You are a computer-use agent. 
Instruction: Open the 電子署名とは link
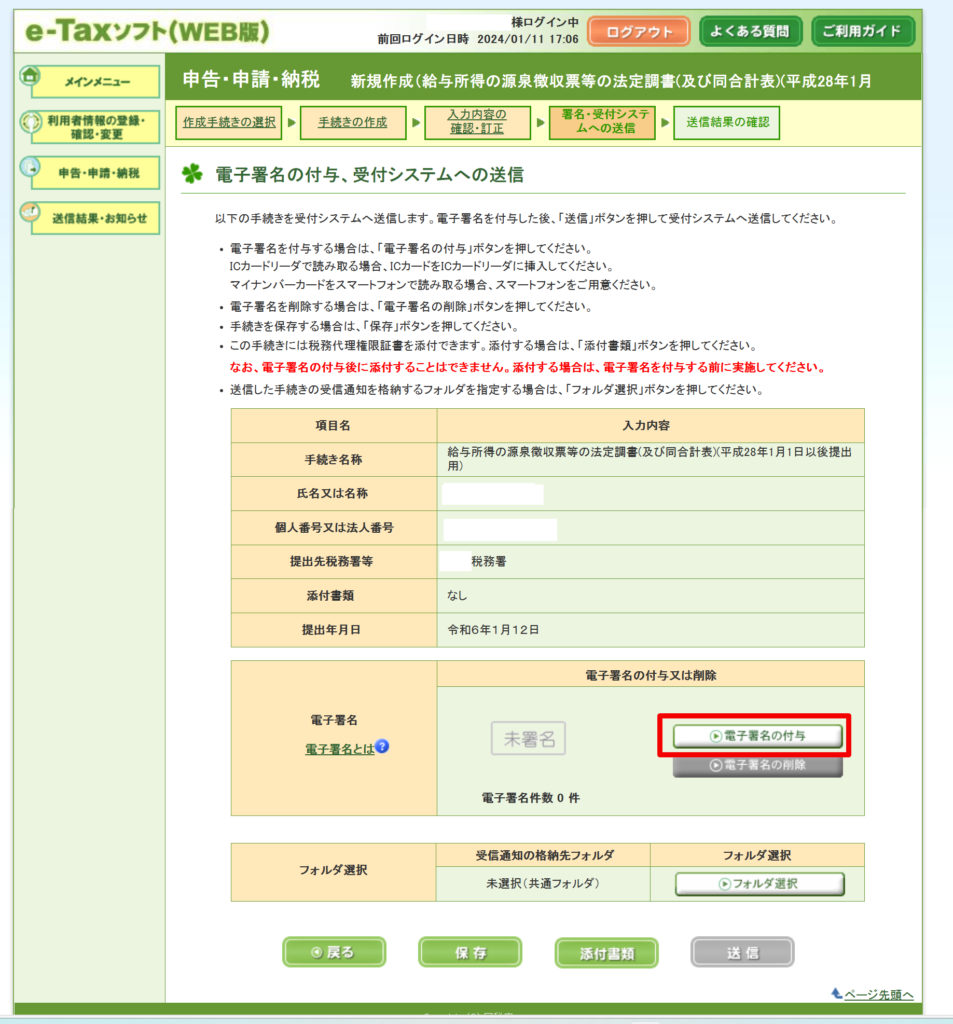[339, 747]
